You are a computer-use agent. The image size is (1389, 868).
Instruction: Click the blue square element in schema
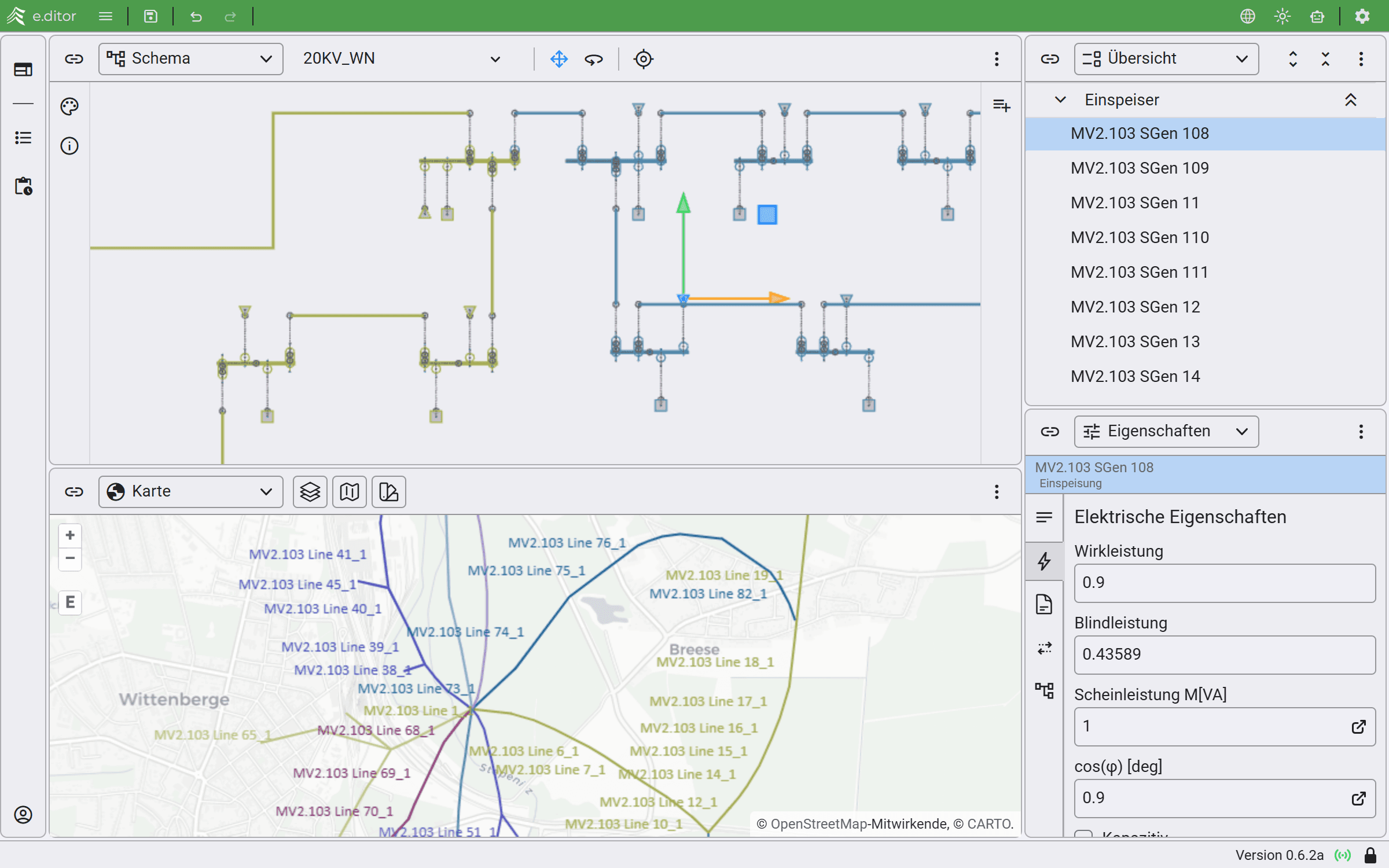[767, 215]
